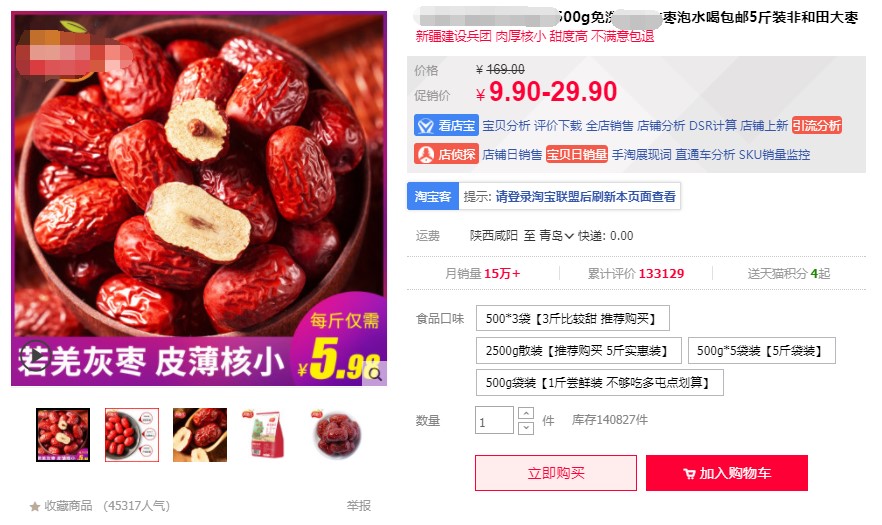
Task: View the red package thumbnail
Action: click(x=268, y=435)
